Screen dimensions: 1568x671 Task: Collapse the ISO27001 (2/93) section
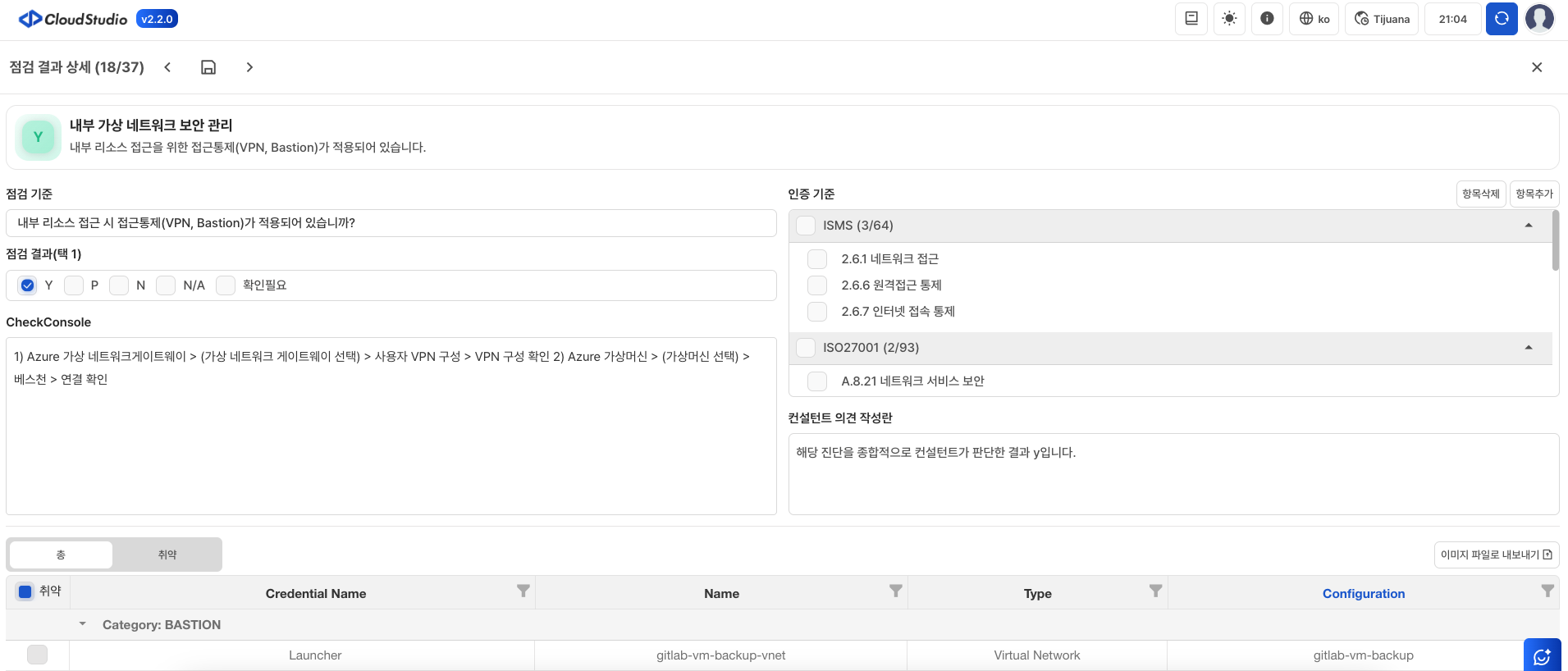(x=1528, y=348)
